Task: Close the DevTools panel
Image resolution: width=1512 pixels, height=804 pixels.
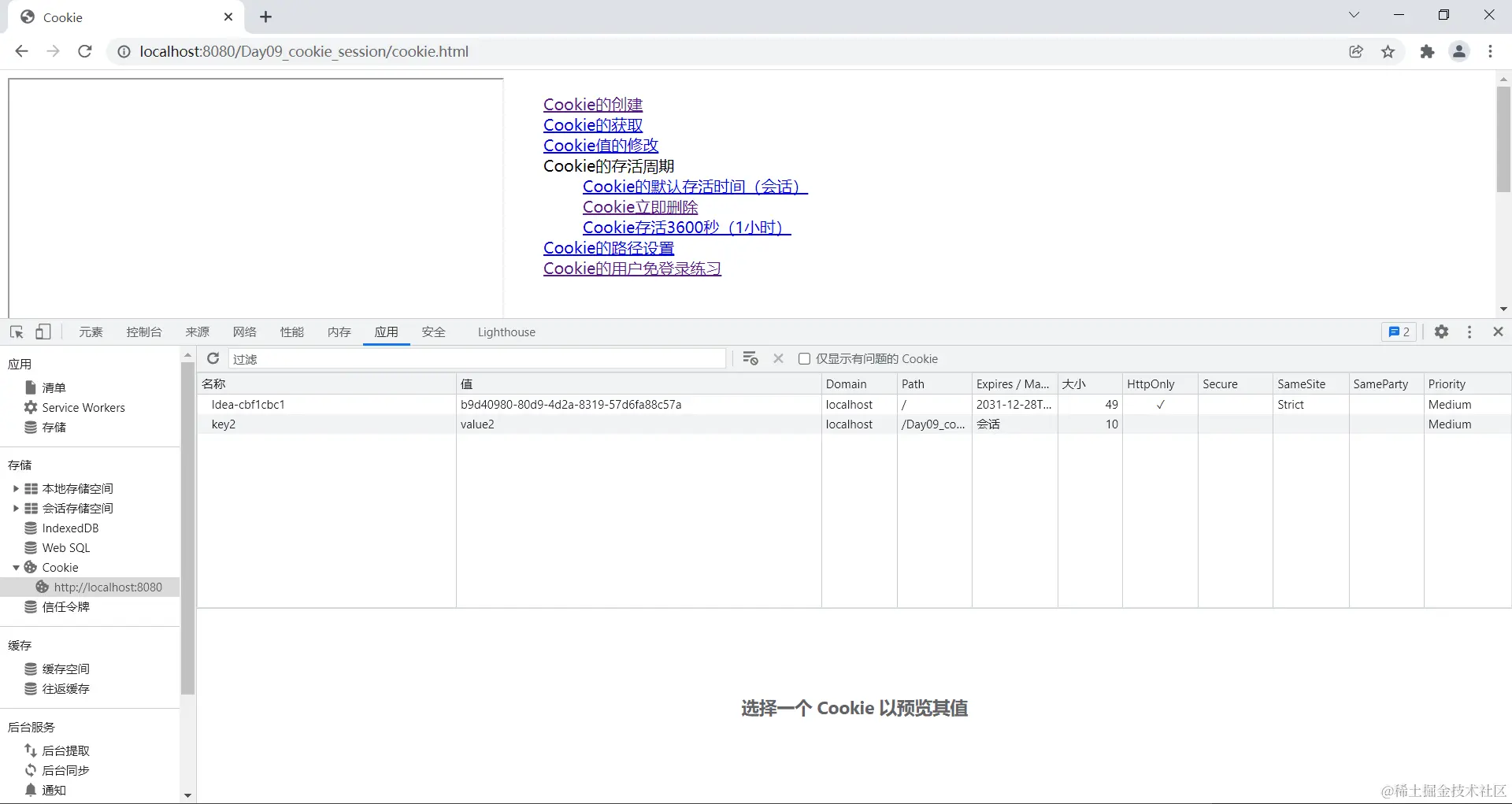Action: click(x=1498, y=332)
